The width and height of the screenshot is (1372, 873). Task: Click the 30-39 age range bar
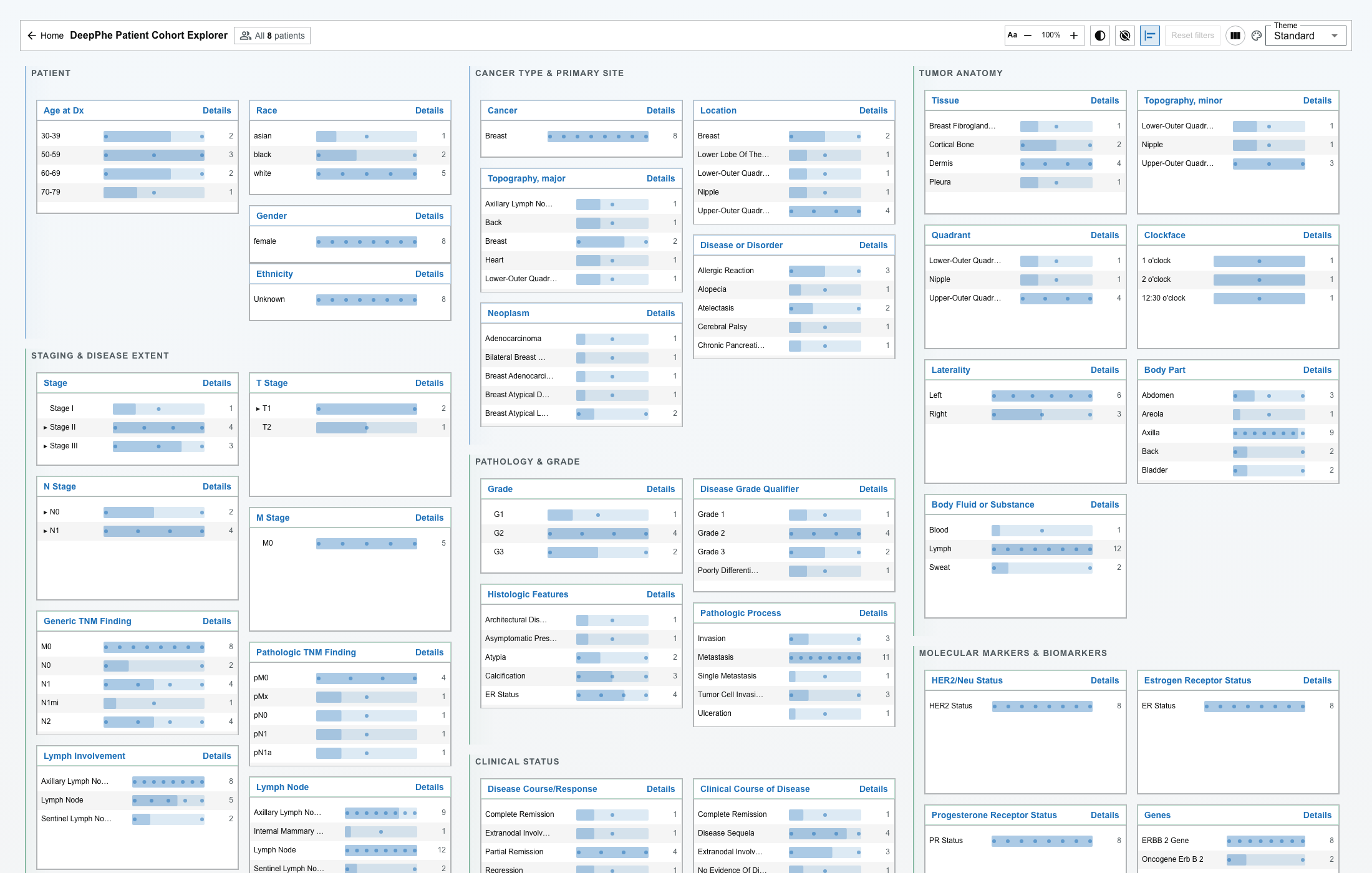click(x=154, y=136)
